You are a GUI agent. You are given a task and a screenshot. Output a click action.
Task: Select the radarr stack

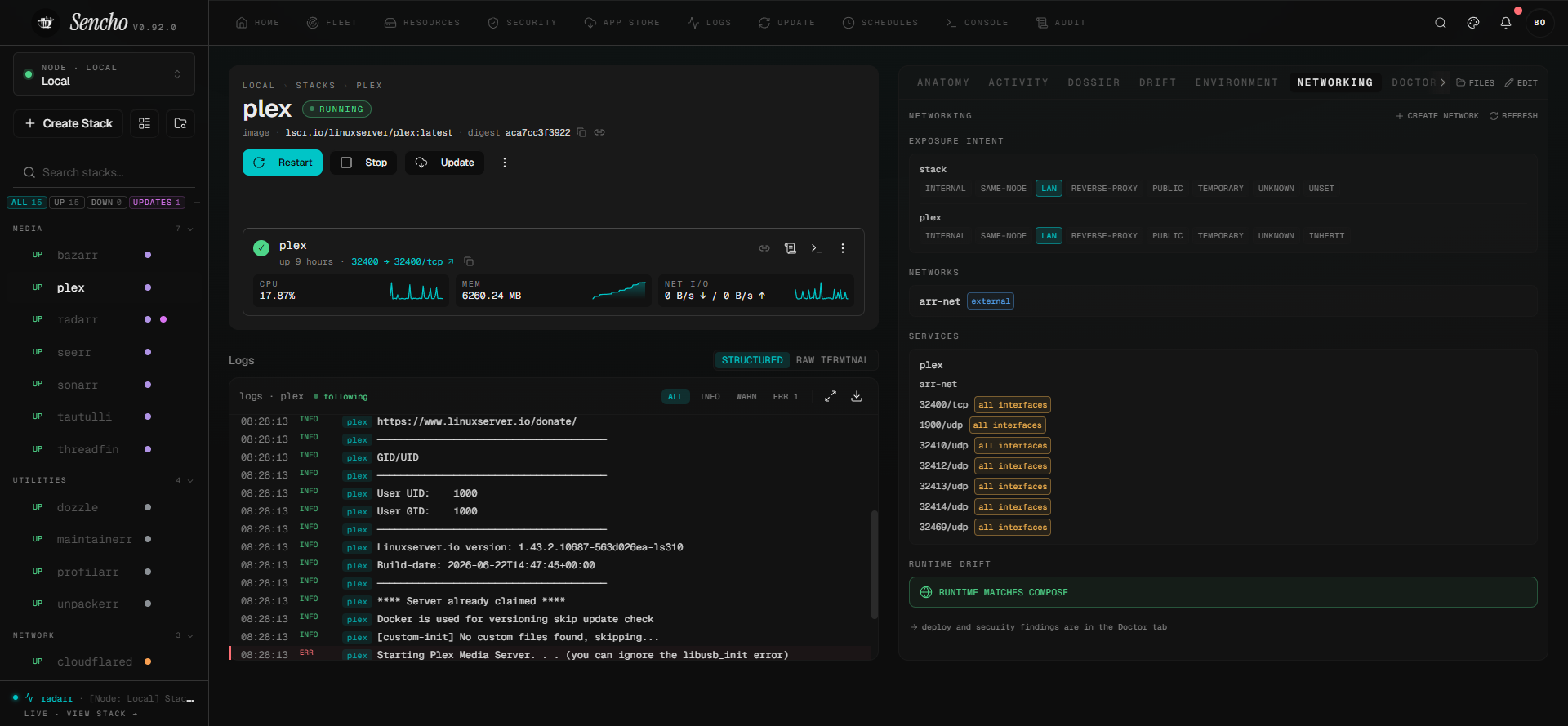pyautogui.click(x=78, y=320)
